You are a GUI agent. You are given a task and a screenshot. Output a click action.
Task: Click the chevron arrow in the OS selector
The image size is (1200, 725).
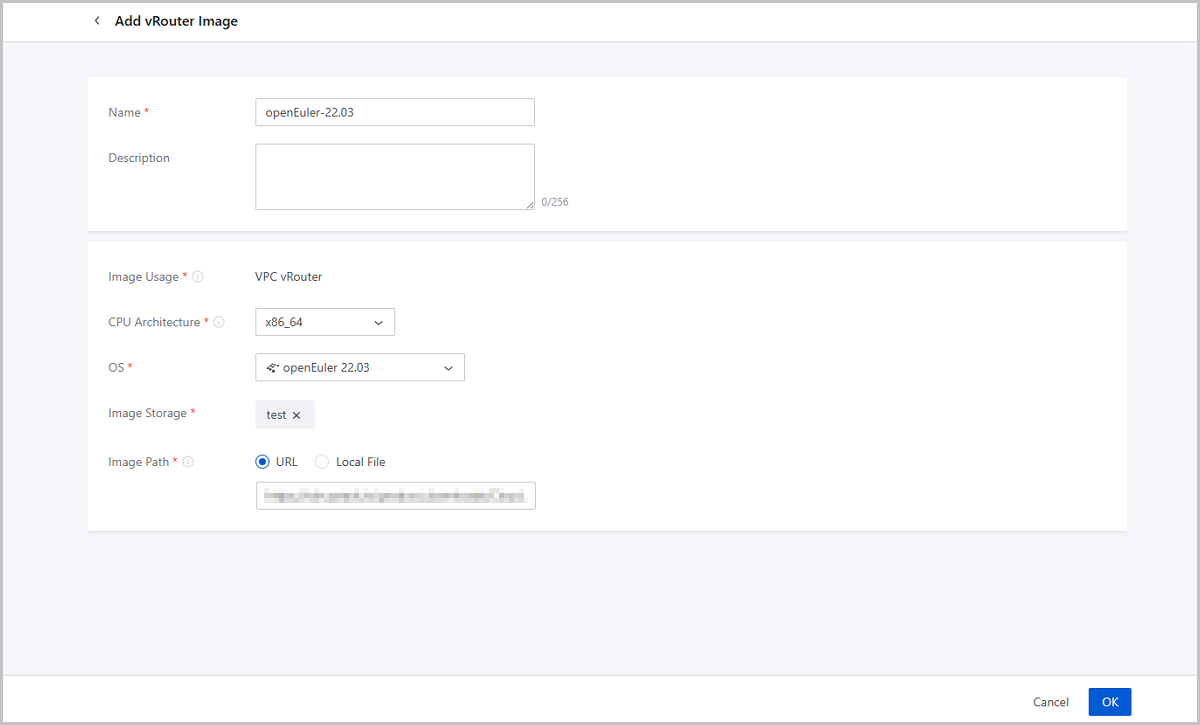click(x=449, y=368)
